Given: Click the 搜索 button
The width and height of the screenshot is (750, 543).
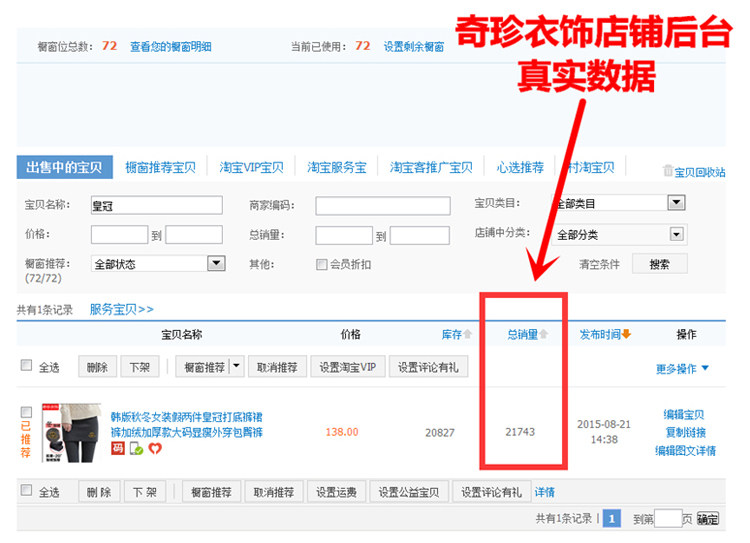Looking at the screenshot, I should pyautogui.click(x=660, y=264).
